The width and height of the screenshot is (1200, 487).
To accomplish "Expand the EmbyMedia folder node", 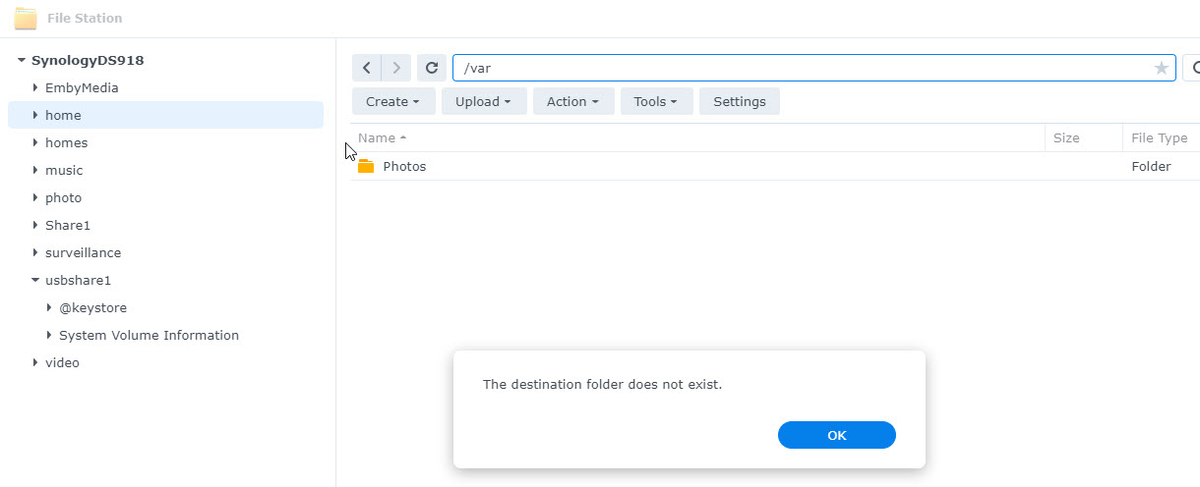I will click(x=35, y=88).
